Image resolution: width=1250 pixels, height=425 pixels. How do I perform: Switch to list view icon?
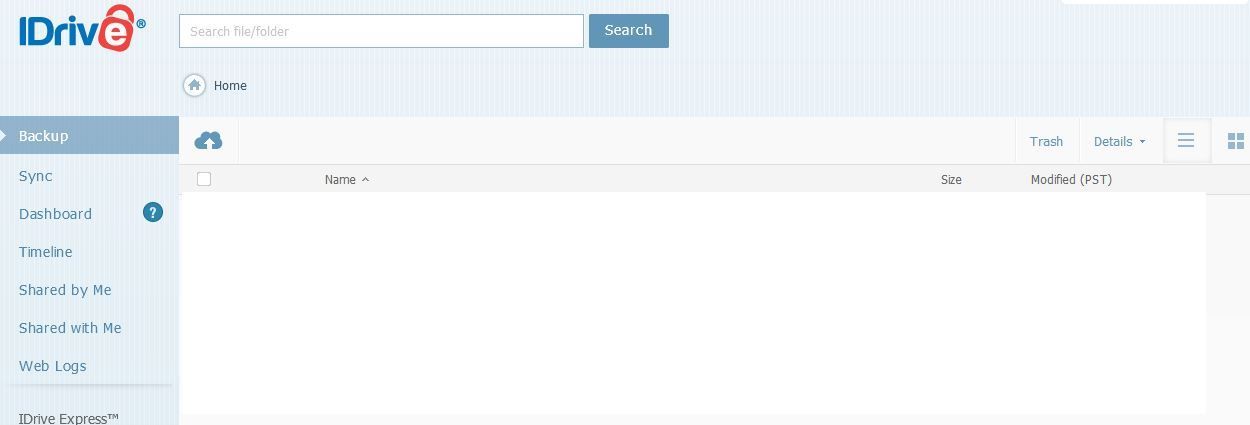pyautogui.click(x=1186, y=141)
